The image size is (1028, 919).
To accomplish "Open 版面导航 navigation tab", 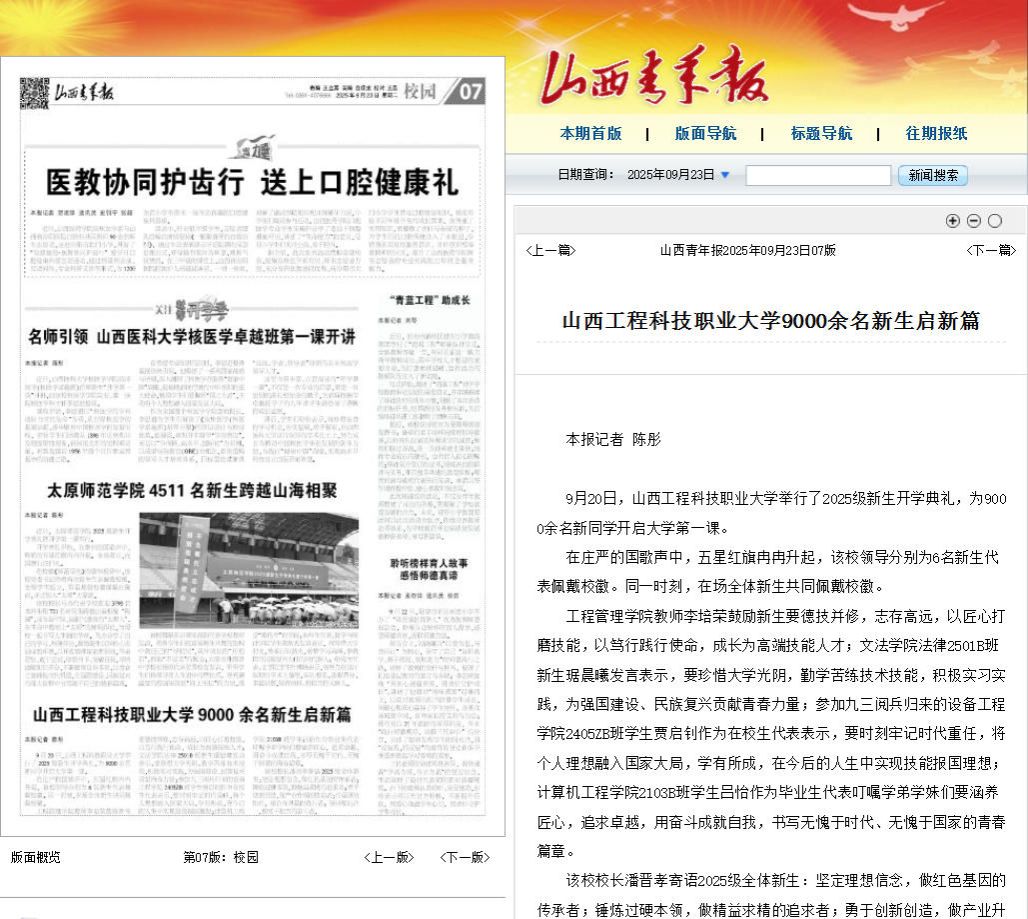I will 705,134.
